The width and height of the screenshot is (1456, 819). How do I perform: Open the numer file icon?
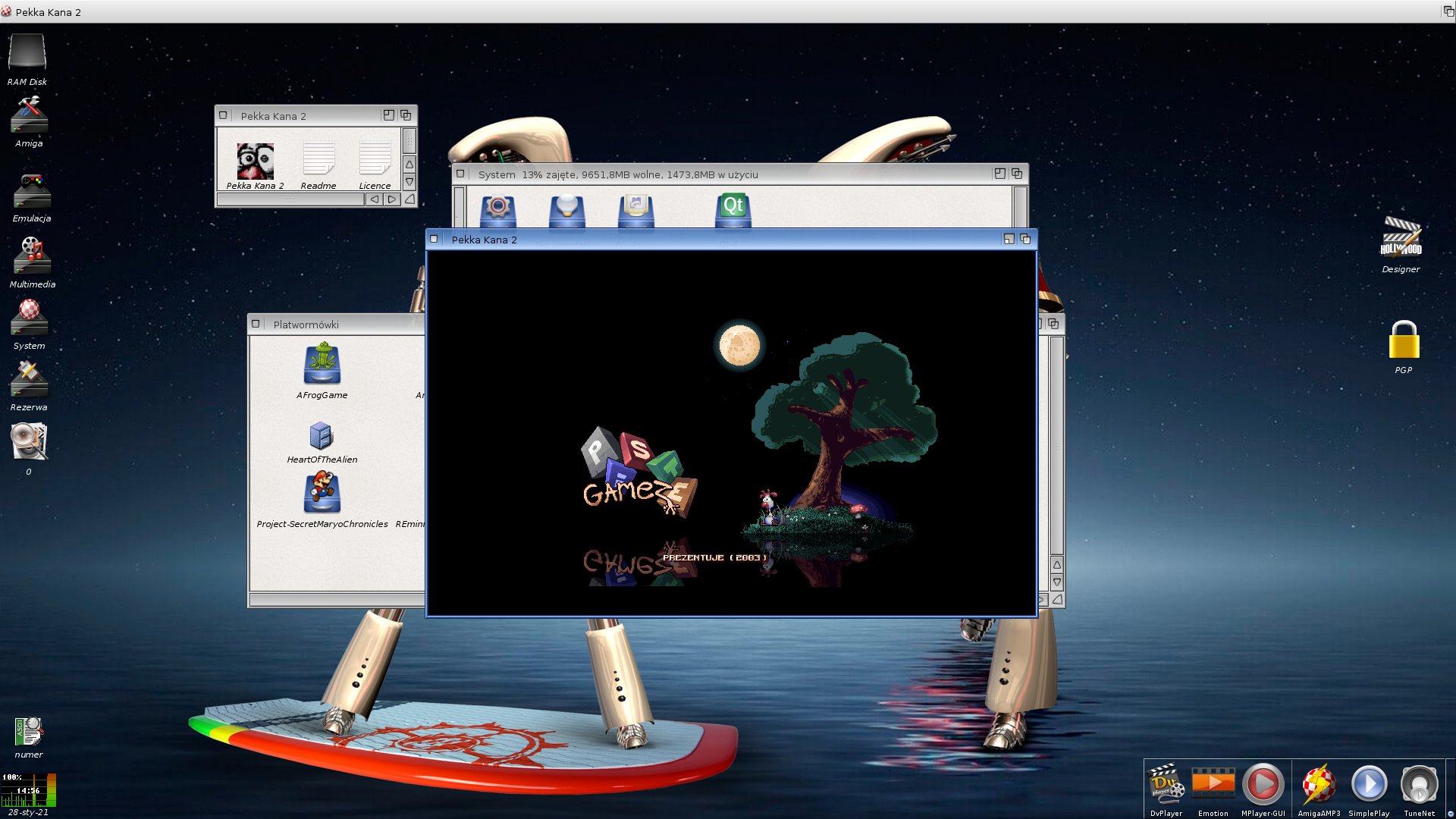click(x=29, y=732)
